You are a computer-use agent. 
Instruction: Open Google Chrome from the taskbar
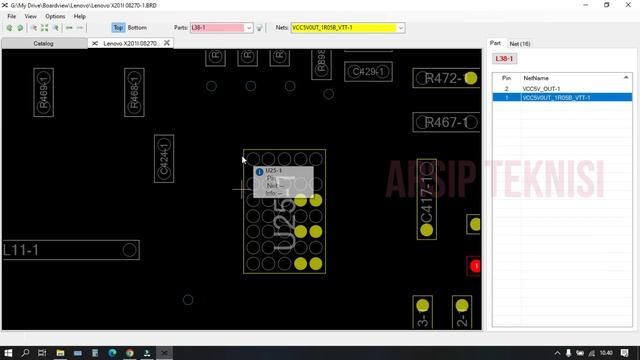pos(130,353)
